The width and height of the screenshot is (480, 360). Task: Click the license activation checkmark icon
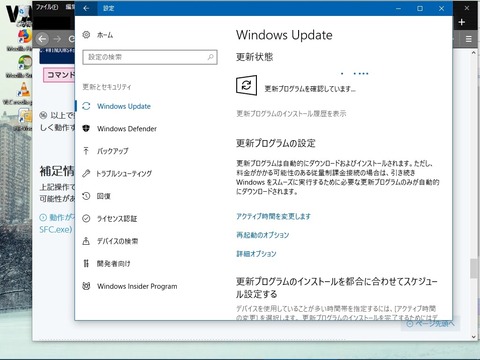[x=86, y=219]
